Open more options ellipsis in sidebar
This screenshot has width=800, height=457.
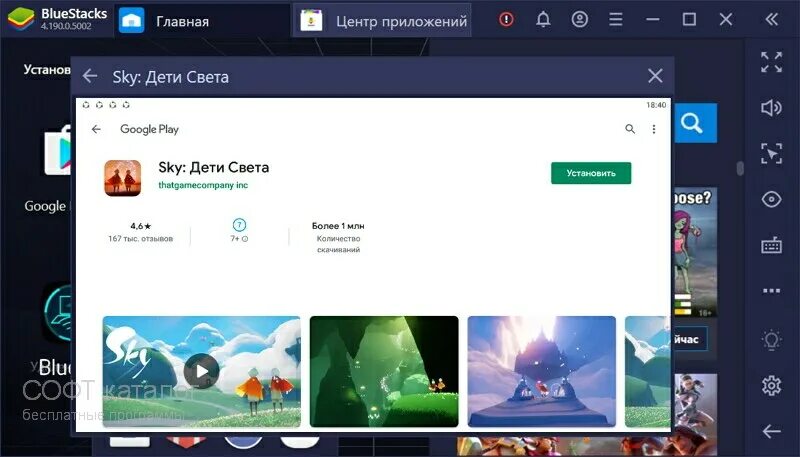pyautogui.click(x=771, y=291)
